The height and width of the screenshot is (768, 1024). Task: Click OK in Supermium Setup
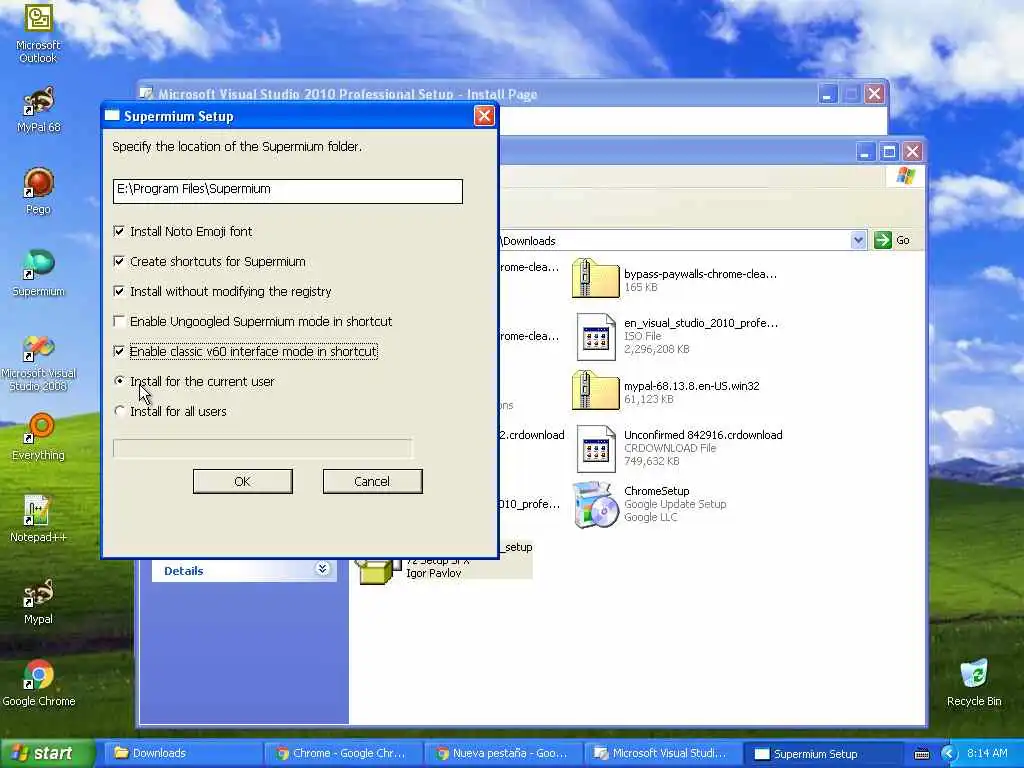pyautogui.click(x=242, y=481)
